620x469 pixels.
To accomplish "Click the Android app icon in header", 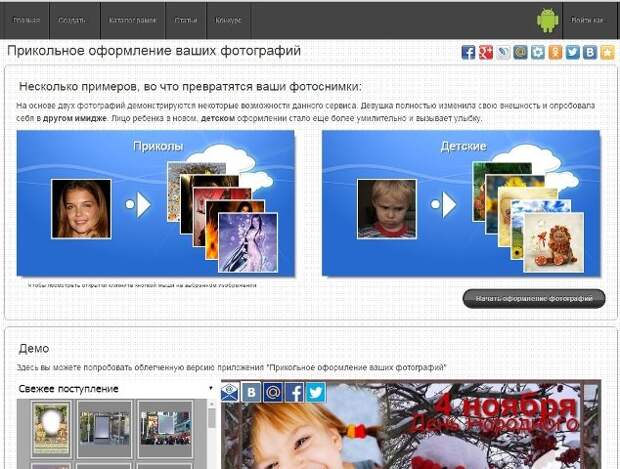I will tap(546, 20).
